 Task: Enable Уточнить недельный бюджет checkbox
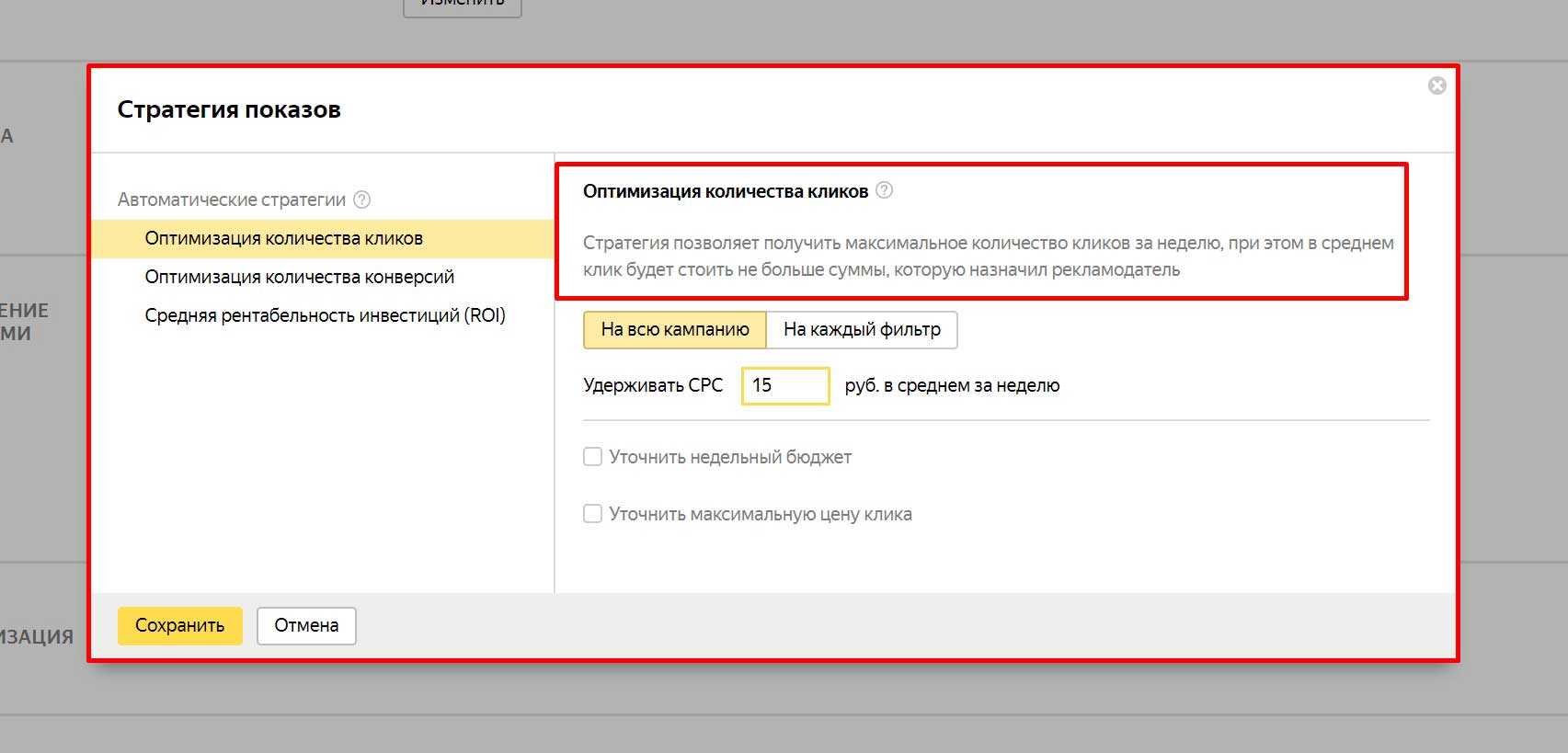pyautogui.click(x=593, y=457)
